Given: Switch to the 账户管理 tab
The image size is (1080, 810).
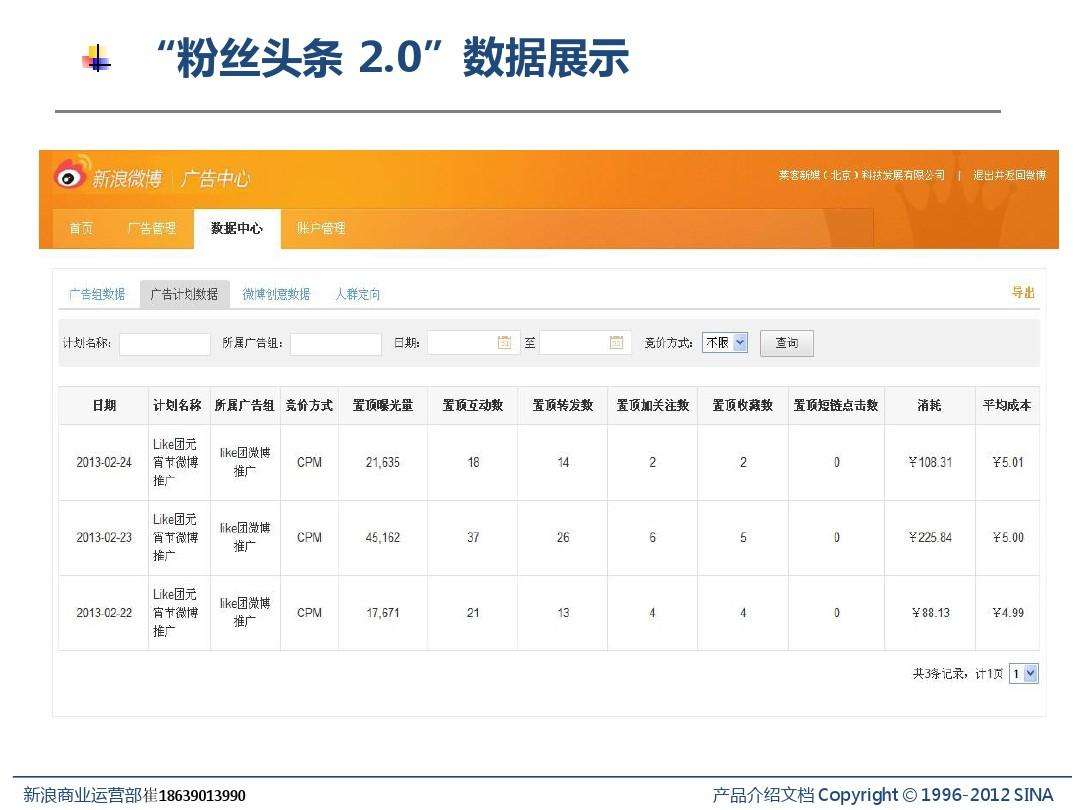Looking at the screenshot, I should [x=321, y=228].
